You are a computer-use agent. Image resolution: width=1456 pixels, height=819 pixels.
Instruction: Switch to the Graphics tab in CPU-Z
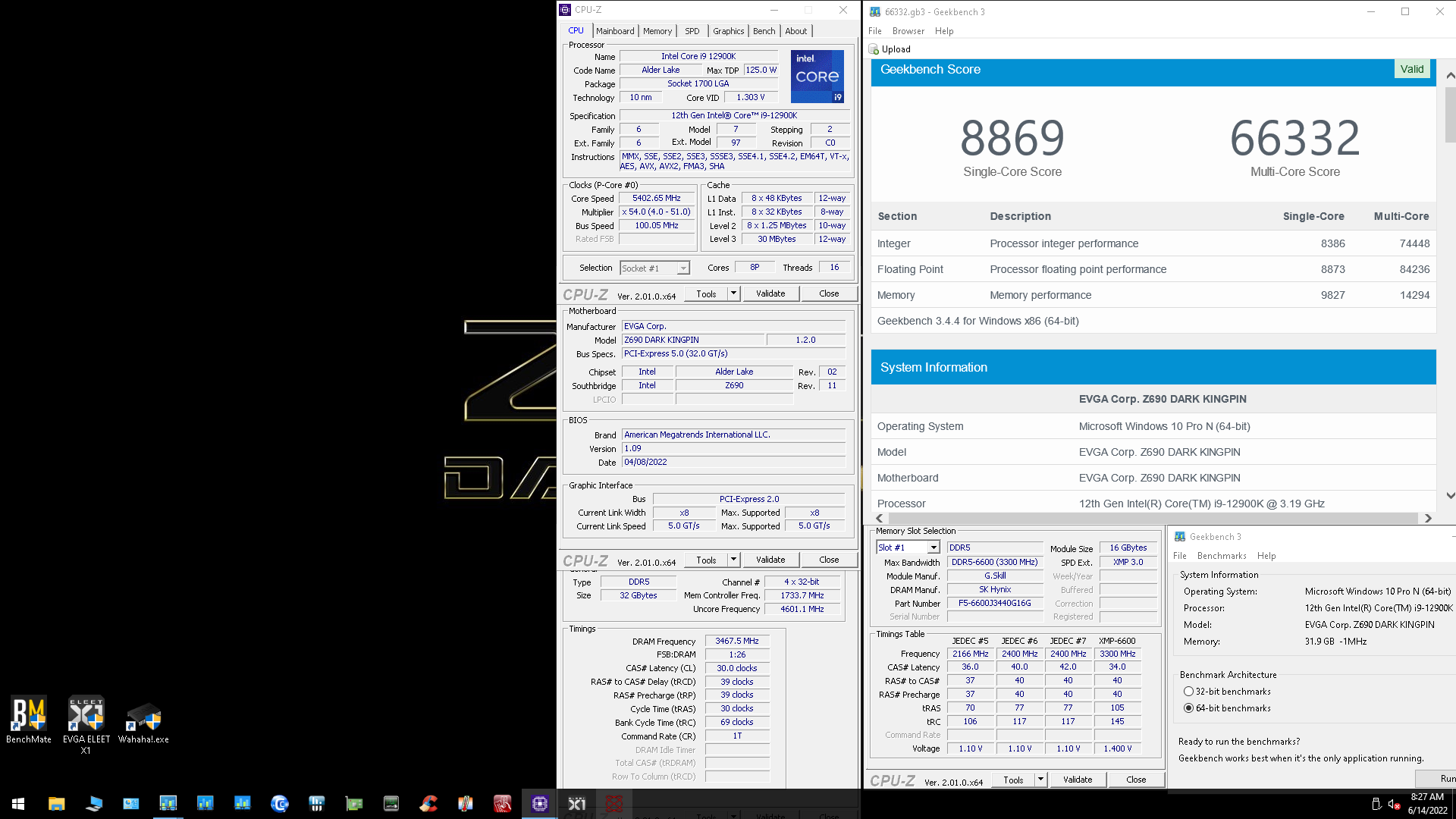(728, 31)
